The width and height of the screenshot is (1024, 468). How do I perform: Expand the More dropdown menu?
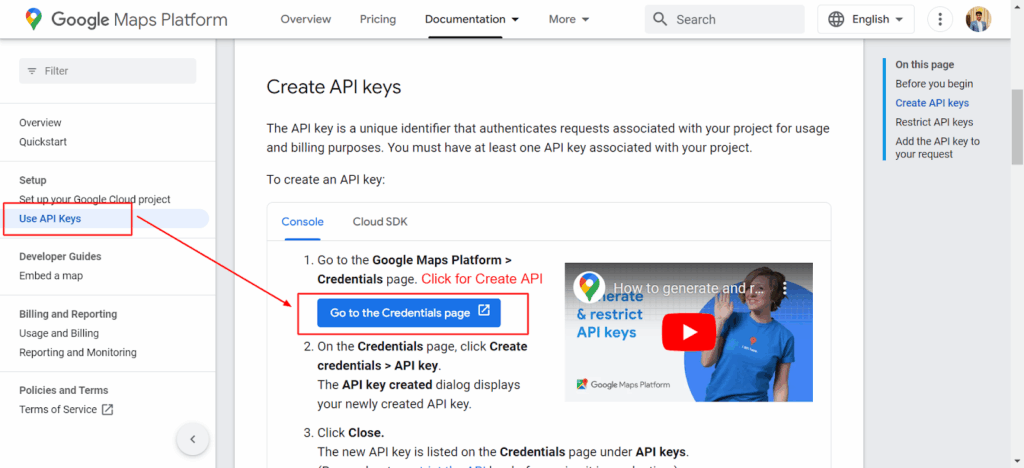click(x=569, y=19)
